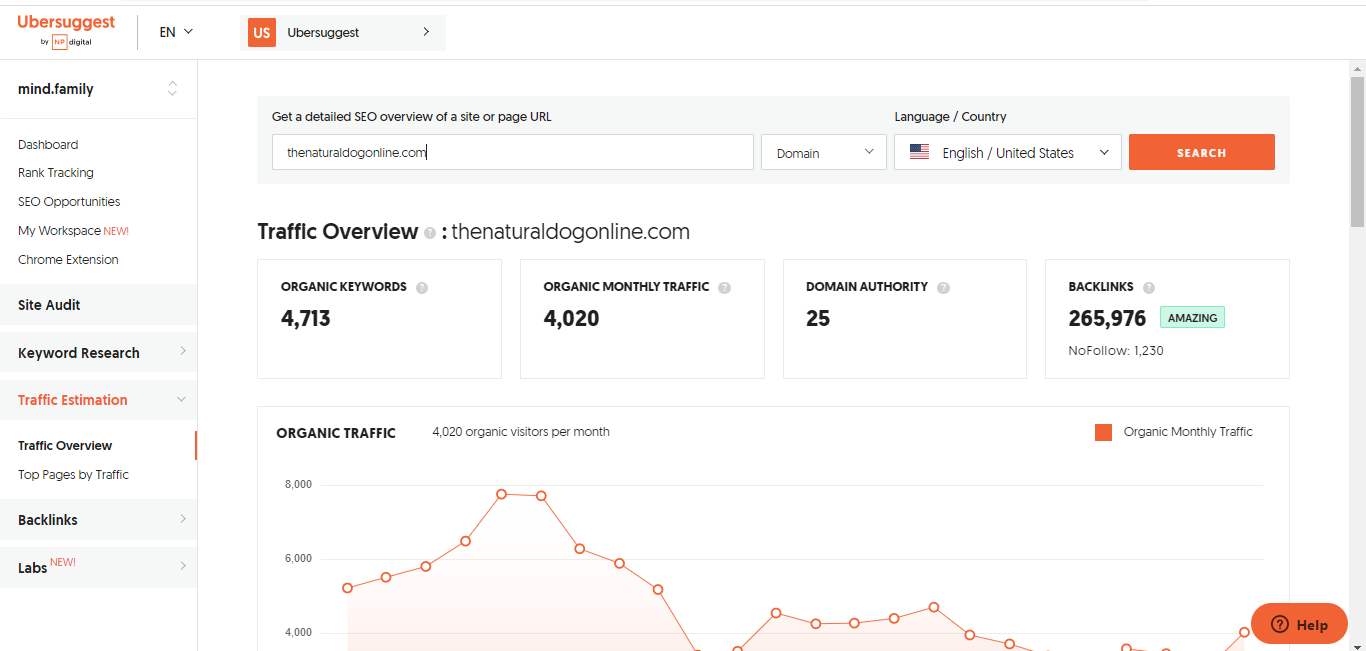This screenshot has width=1366, height=651.
Task: Click Backlinks info icon
Action: coord(1149,287)
